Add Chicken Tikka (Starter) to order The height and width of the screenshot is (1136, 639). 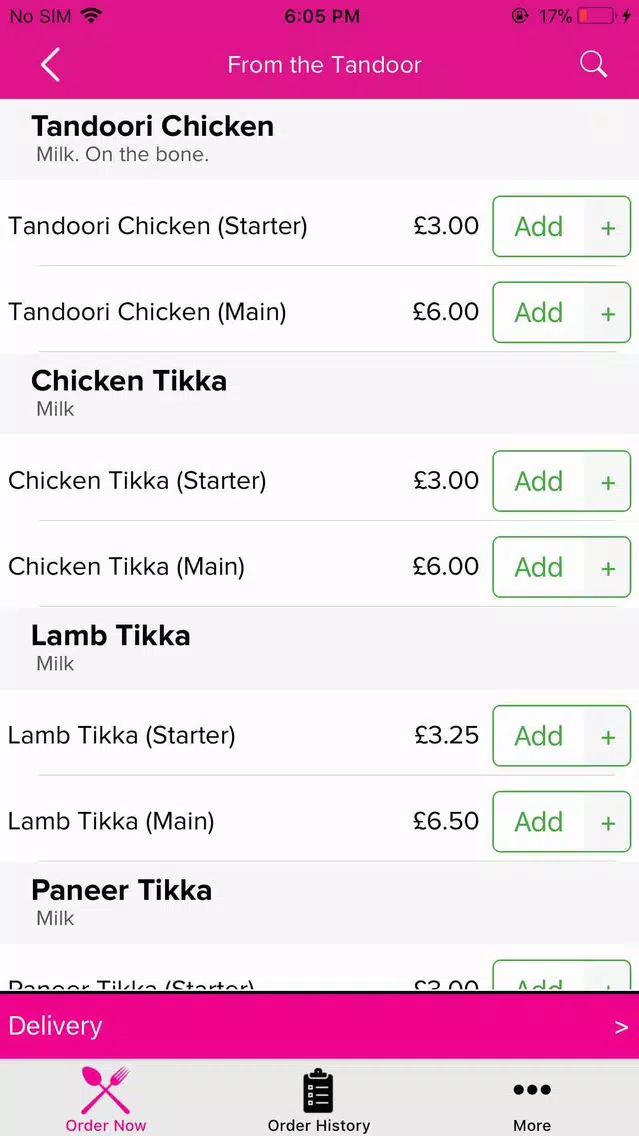(x=538, y=481)
